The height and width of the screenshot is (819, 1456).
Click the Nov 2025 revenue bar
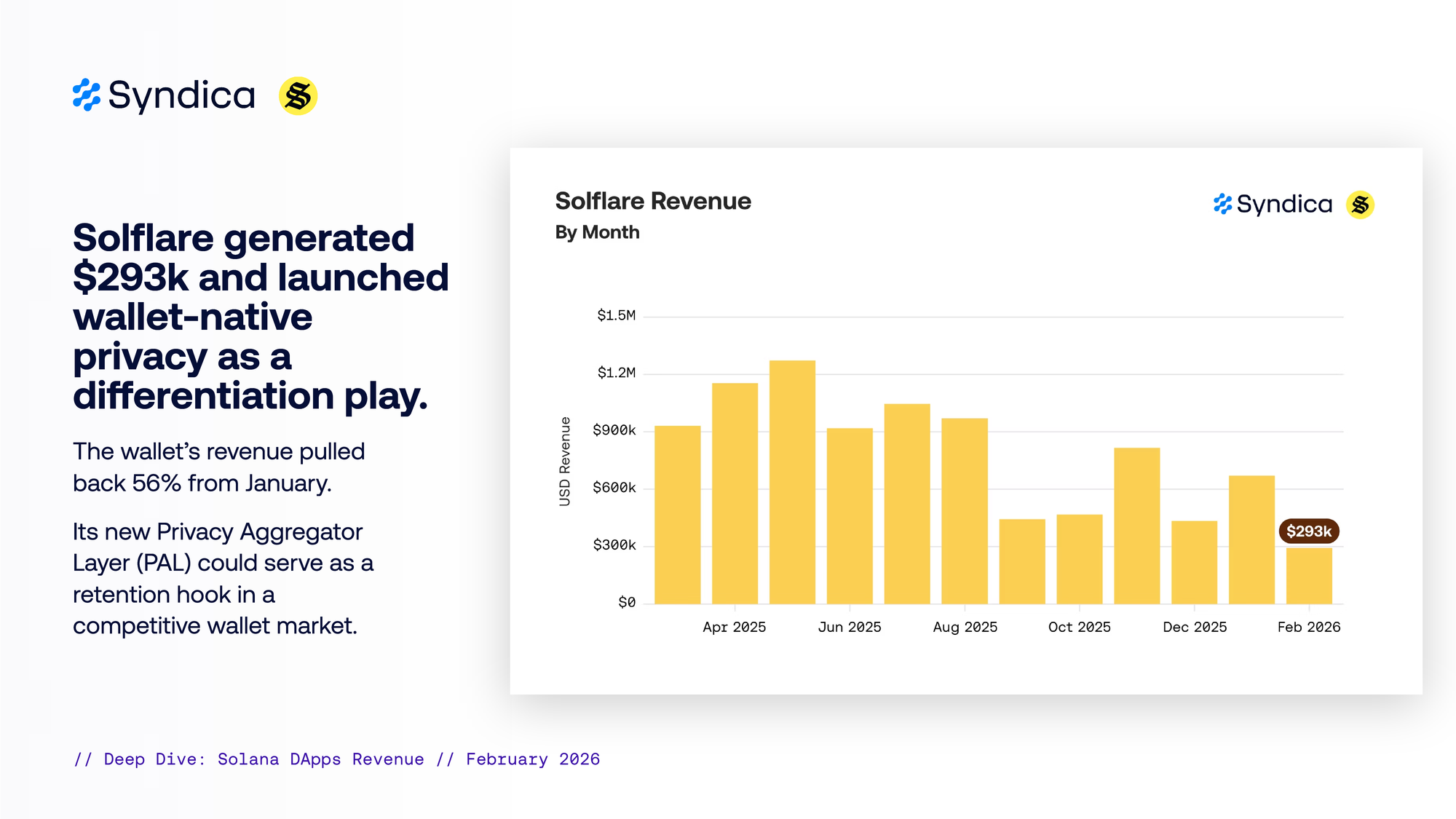tap(1136, 526)
